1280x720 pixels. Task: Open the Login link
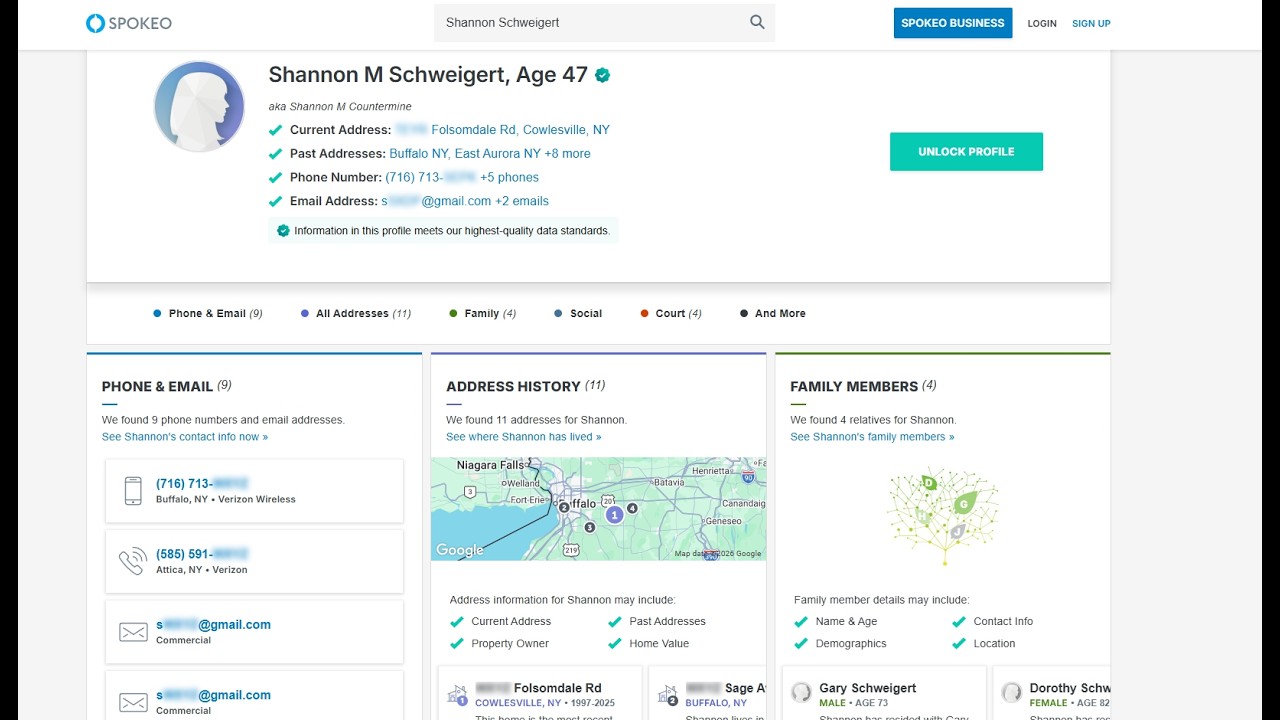[1042, 23]
